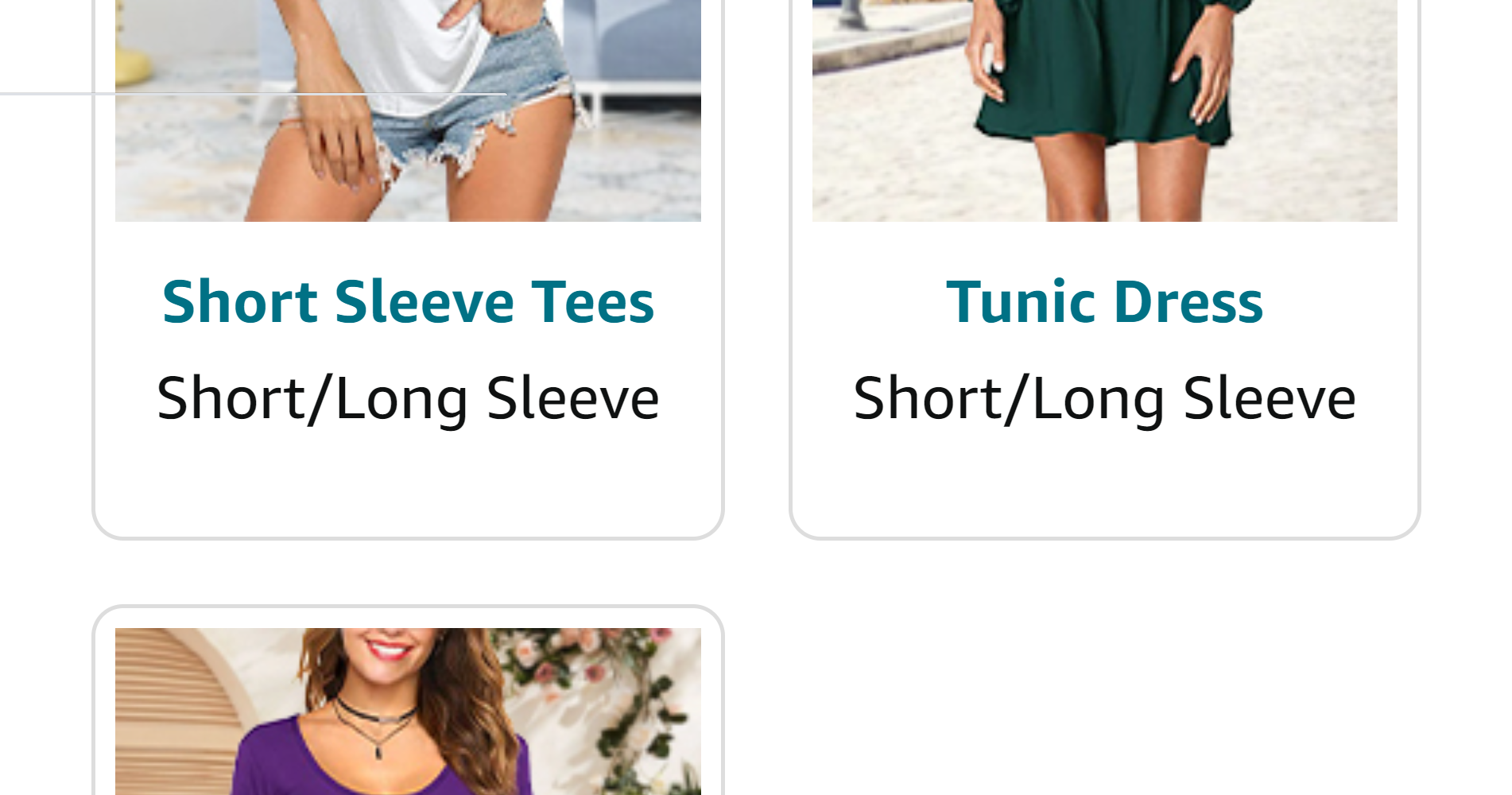Select the white tee and denim shorts photo
The image size is (1512, 795).
click(x=408, y=111)
